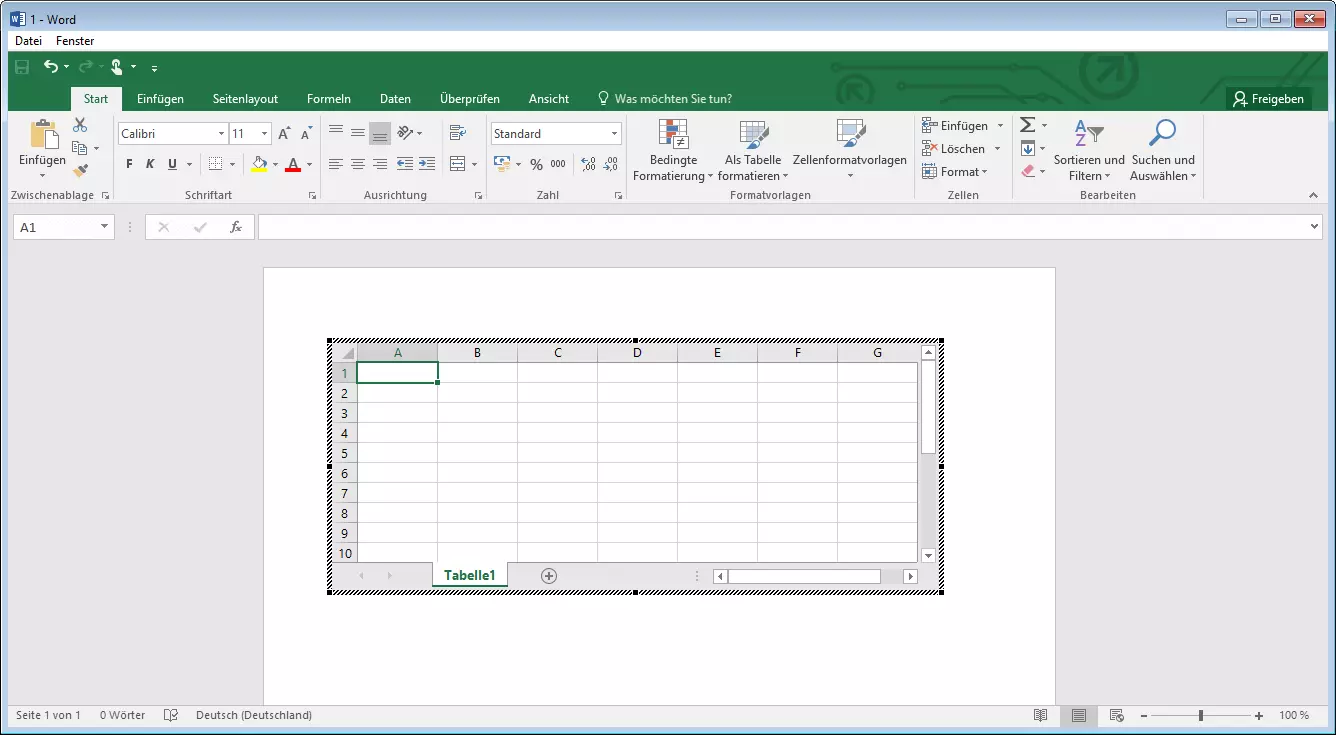This screenshot has width=1336, height=735.
Task: Open the Datei menu
Action: tap(28, 41)
